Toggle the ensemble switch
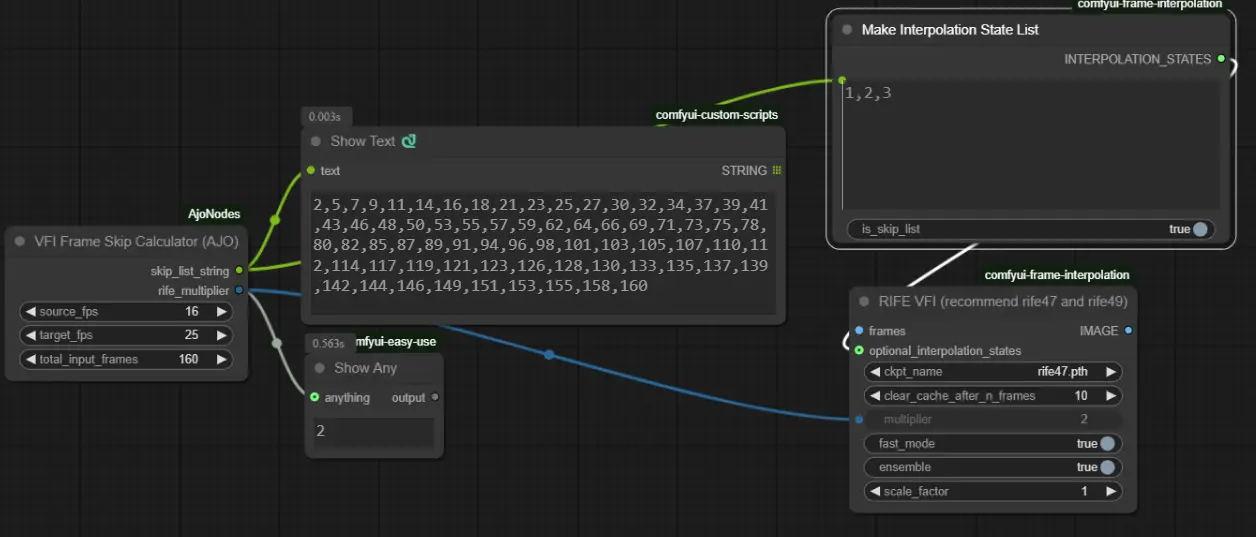Image resolution: width=1256 pixels, height=537 pixels. click(x=1107, y=468)
